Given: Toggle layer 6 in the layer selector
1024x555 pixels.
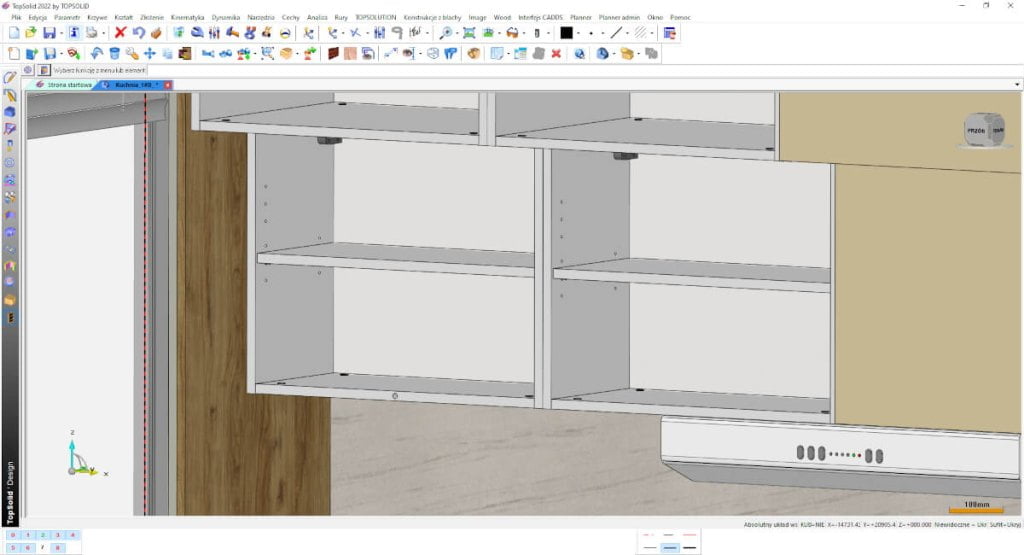Looking at the screenshot, I should click(27, 547).
